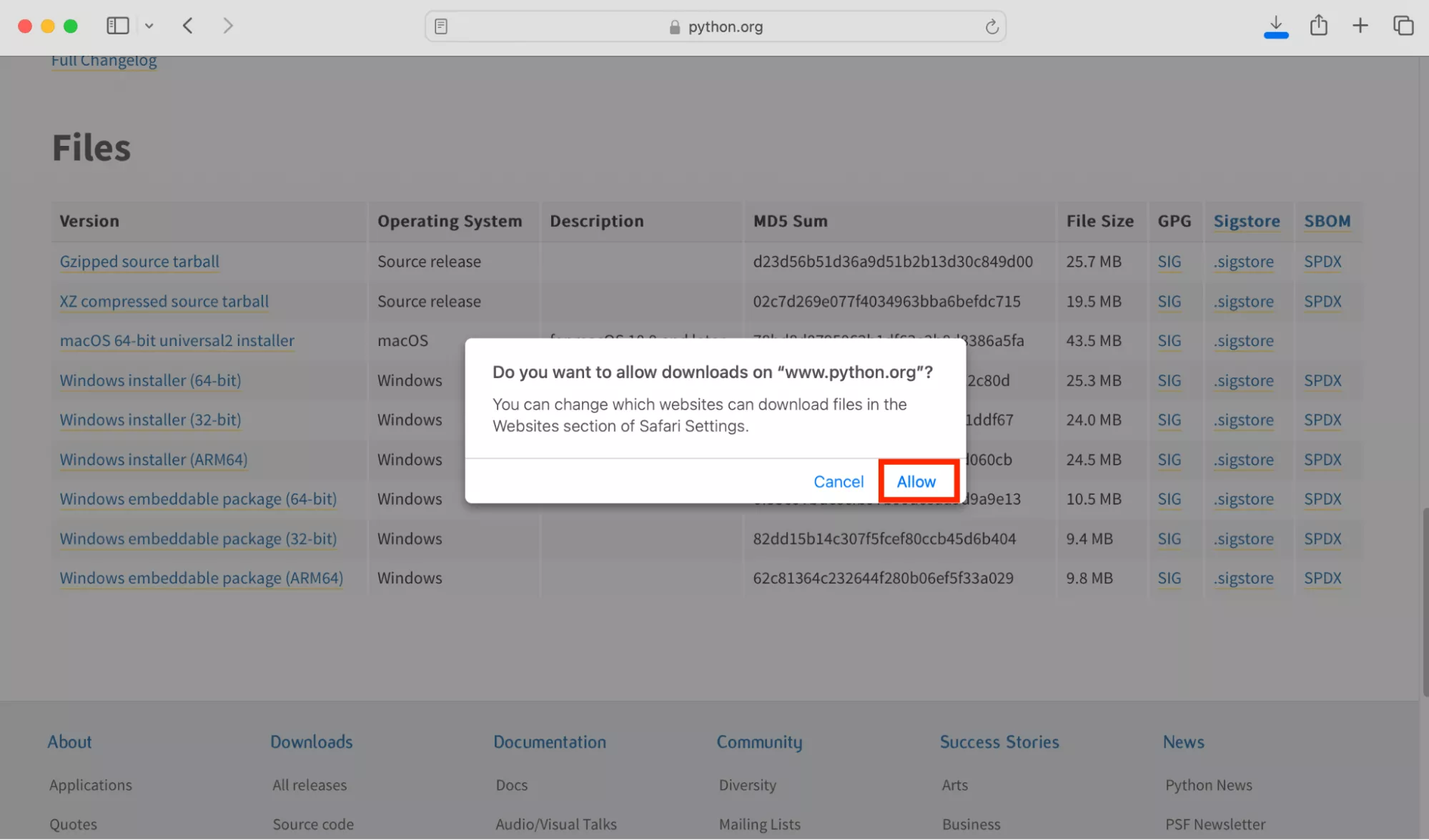1429x840 pixels.
Task: Open SIG link for Gzipped source tarball
Action: pos(1170,262)
